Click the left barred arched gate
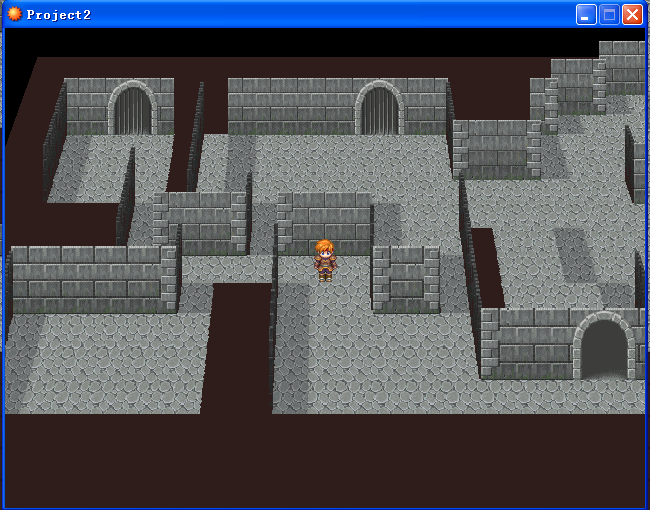This screenshot has width=650, height=510. pyautogui.click(x=133, y=108)
